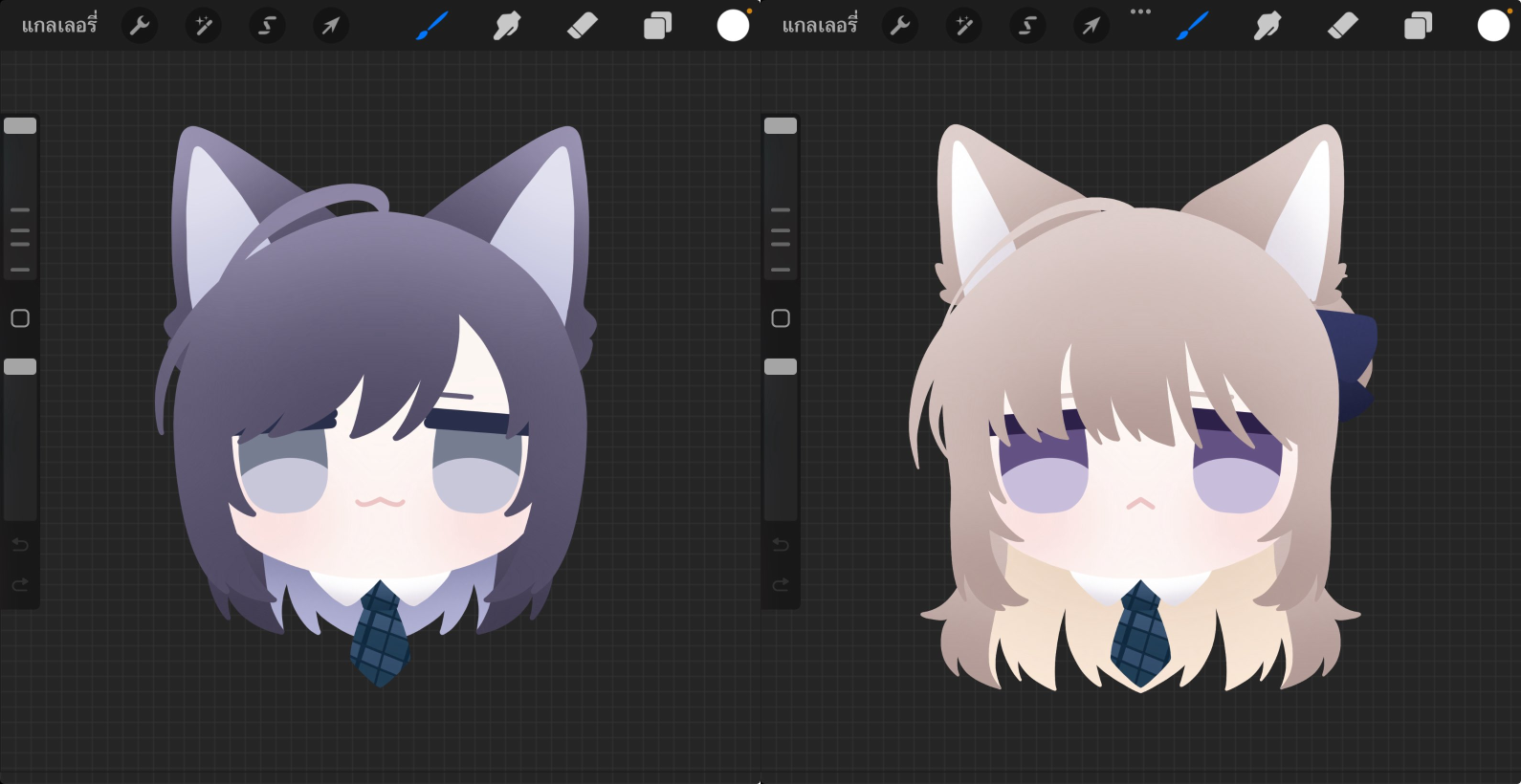The height and width of the screenshot is (784, 1521).
Task: Select the Eraser tool in left canvas
Action: coord(582,26)
